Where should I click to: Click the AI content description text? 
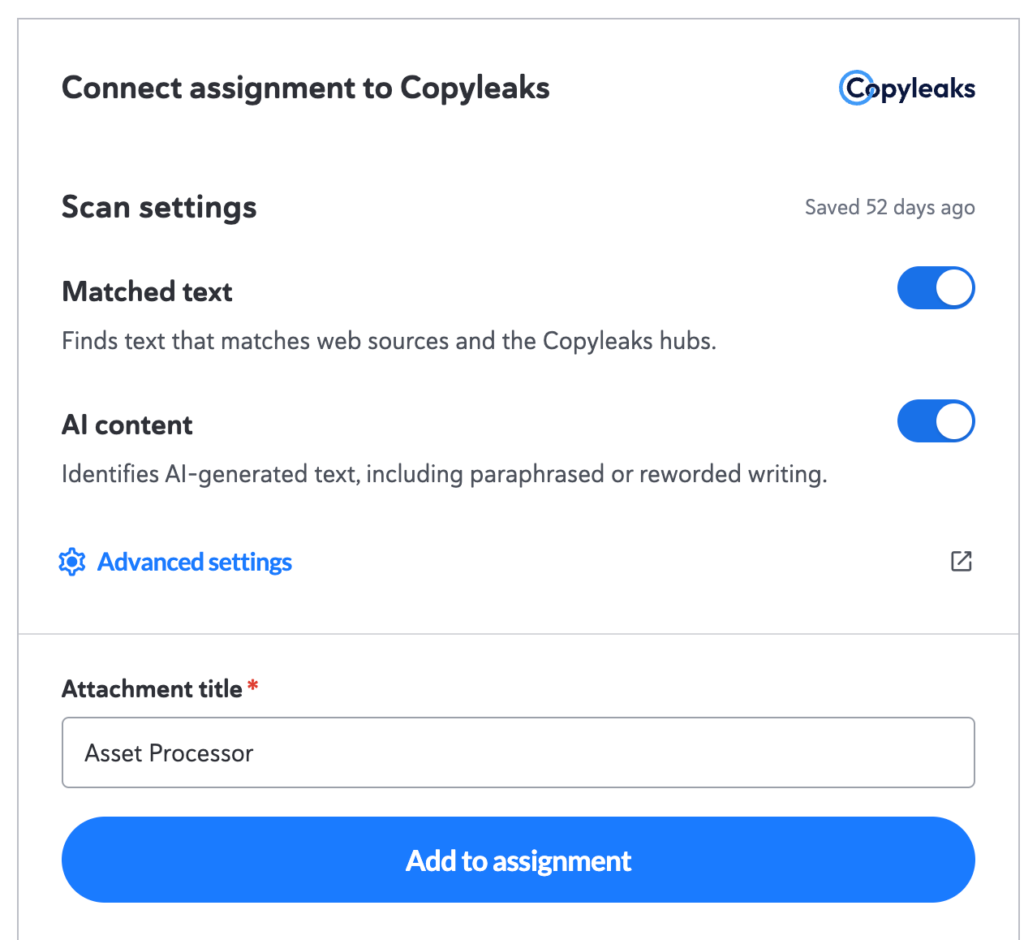point(444,474)
